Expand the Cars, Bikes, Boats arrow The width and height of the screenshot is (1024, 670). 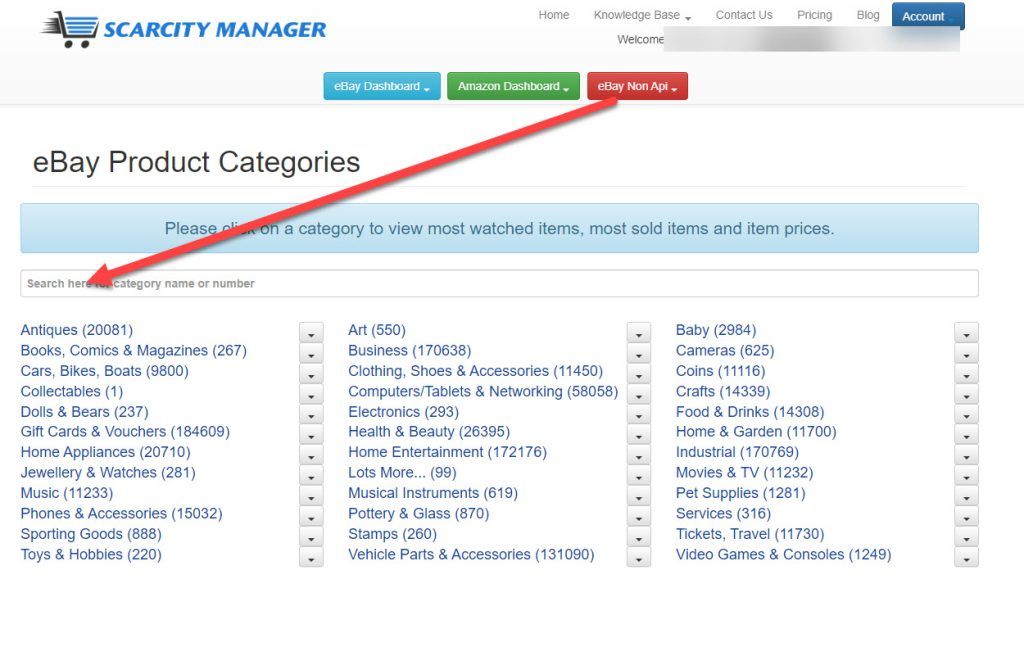point(311,375)
